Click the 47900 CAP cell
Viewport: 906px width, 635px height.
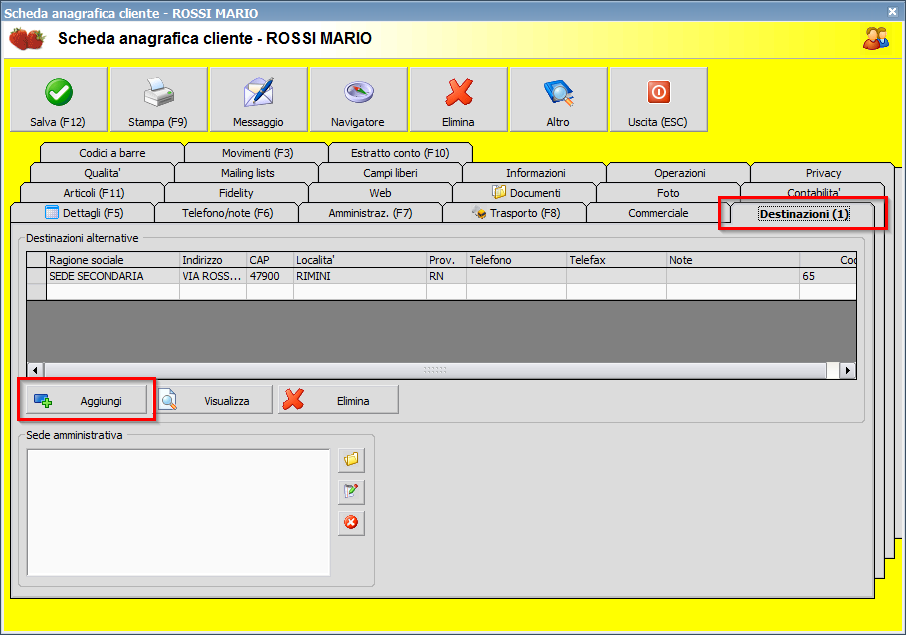coord(270,276)
